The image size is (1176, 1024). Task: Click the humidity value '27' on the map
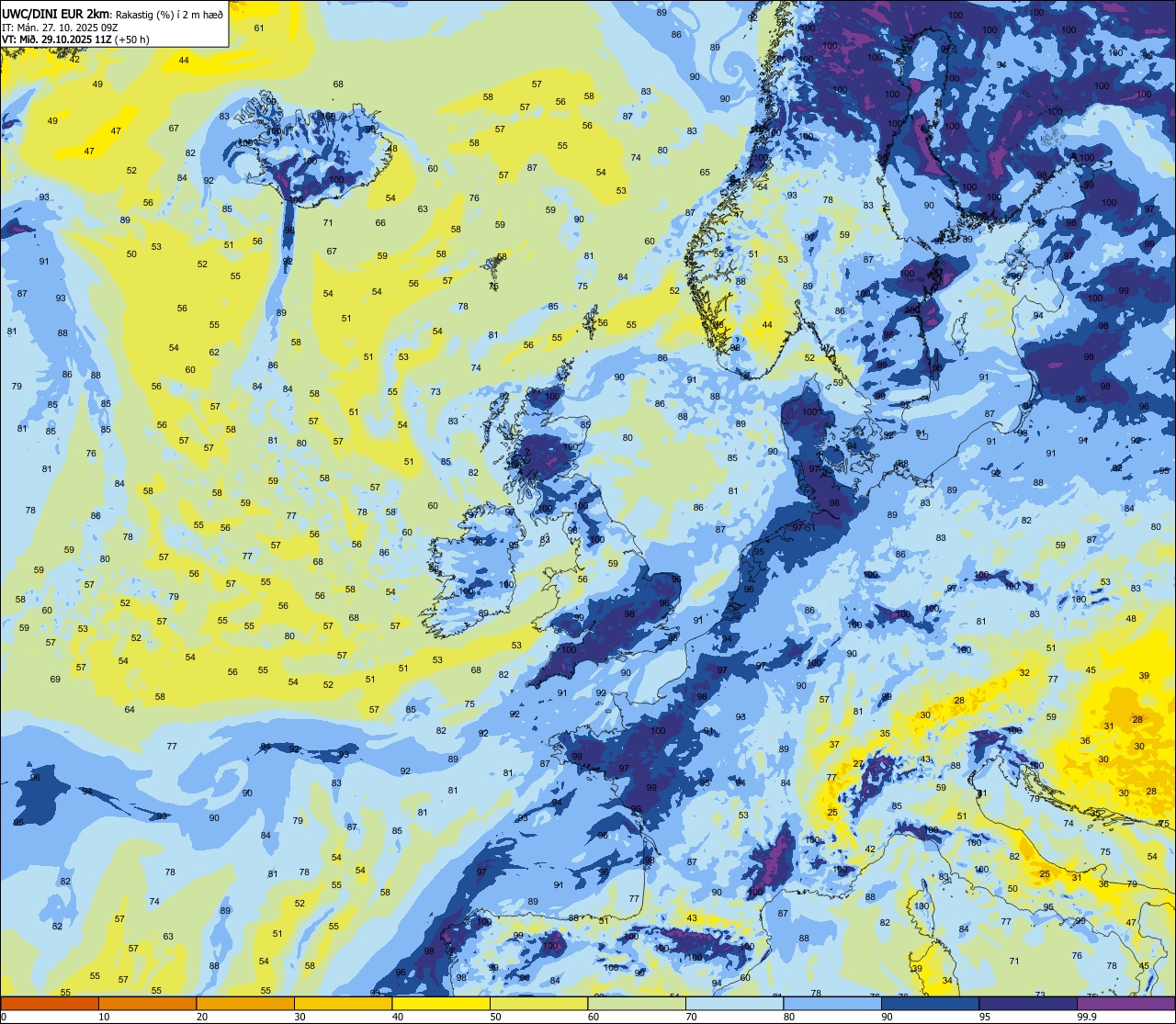click(x=859, y=764)
